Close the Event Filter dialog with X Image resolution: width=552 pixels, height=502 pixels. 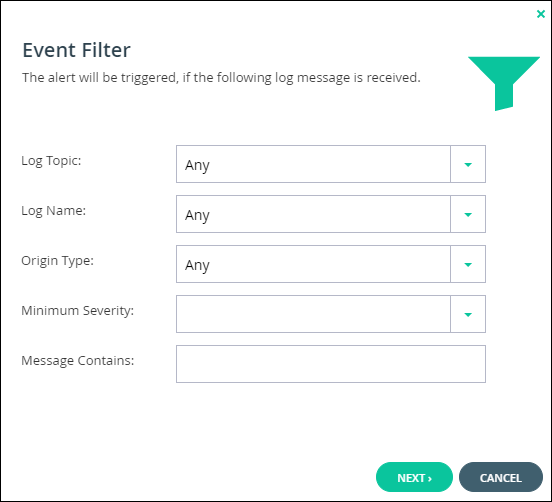tap(541, 14)
